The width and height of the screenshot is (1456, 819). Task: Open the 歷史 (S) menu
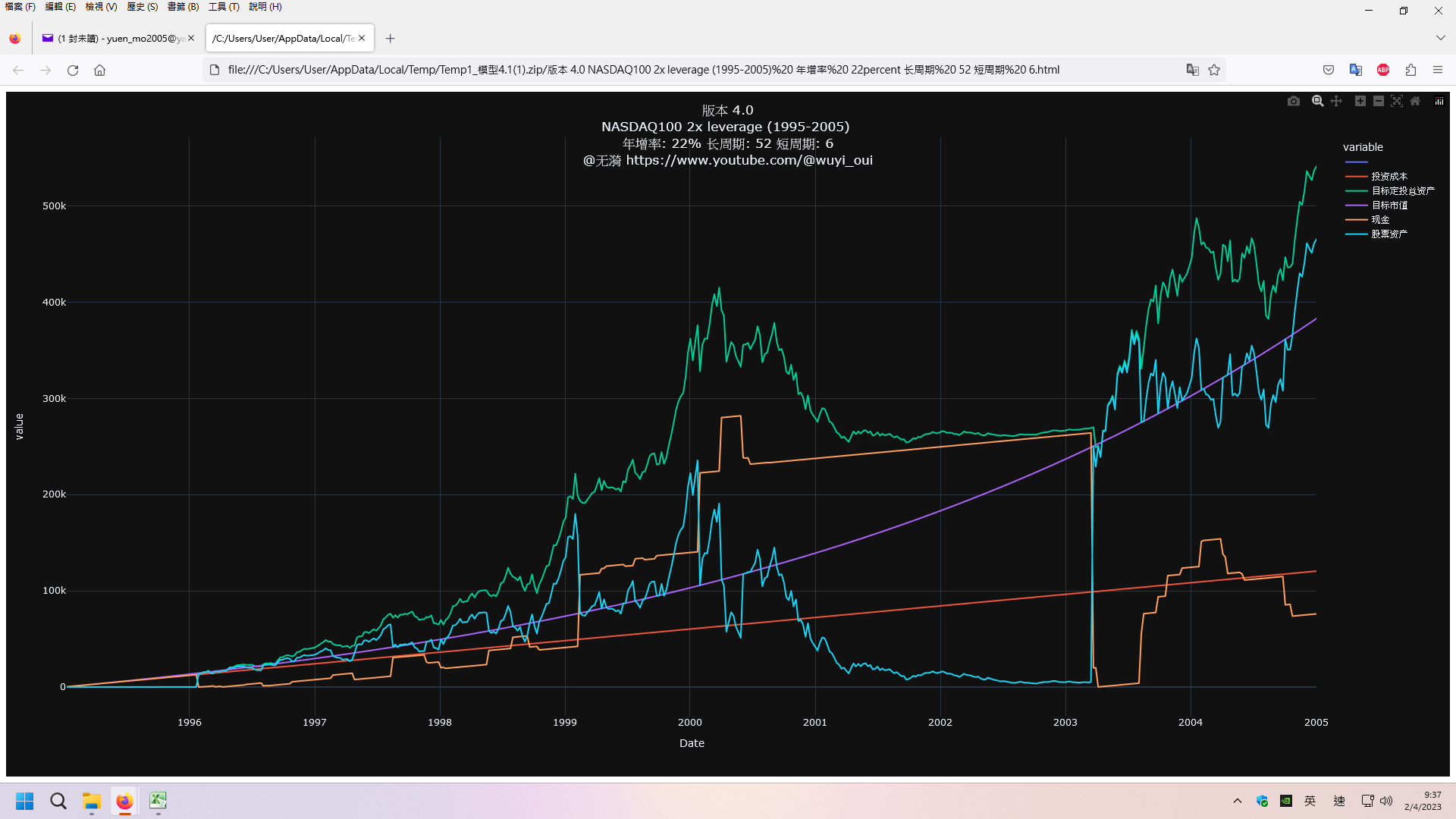(143, 7)
